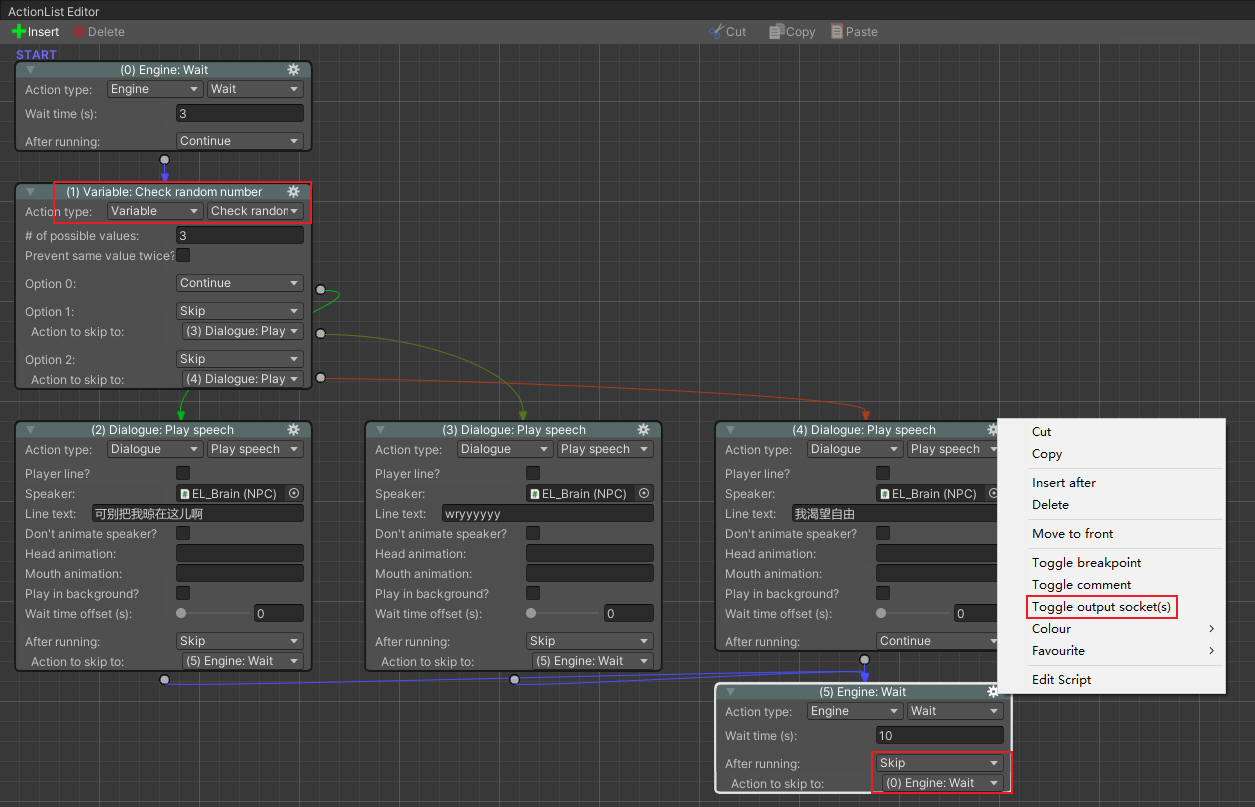Open gear menu on (3) Dialogue: Play speech
Viewport: 1255px width, 807px height.
pyautogui.click(x=643, y=430)
